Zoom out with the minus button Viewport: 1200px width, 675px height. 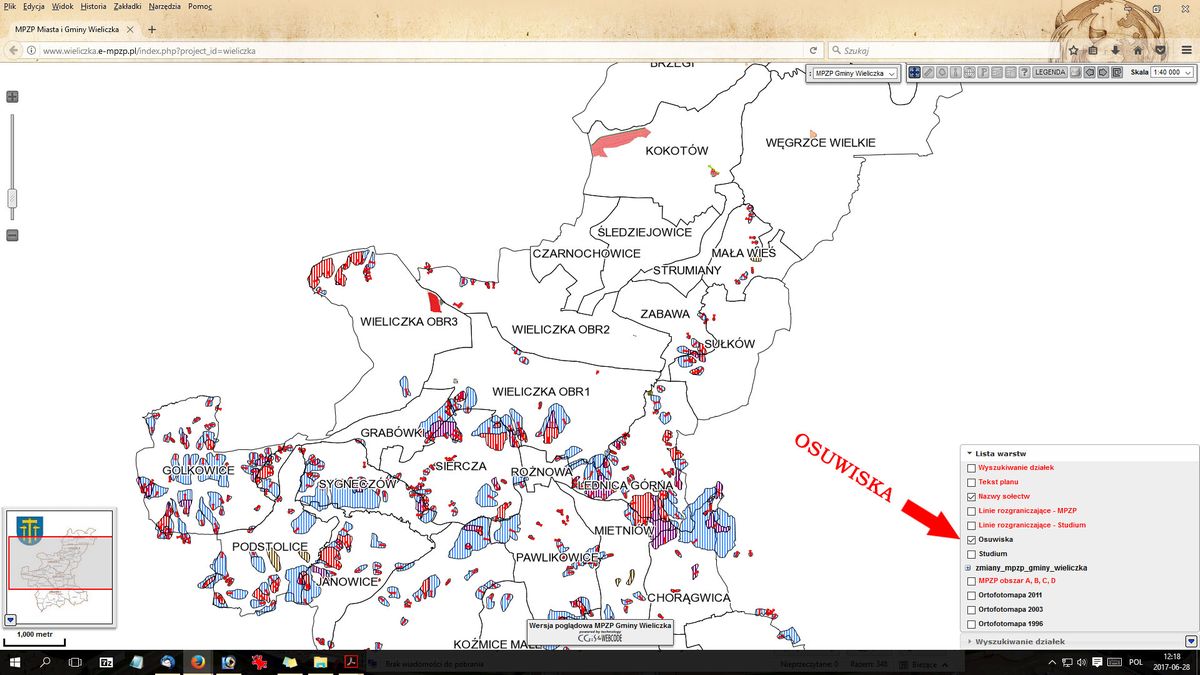pyautogui.click(x=12, y=235)
